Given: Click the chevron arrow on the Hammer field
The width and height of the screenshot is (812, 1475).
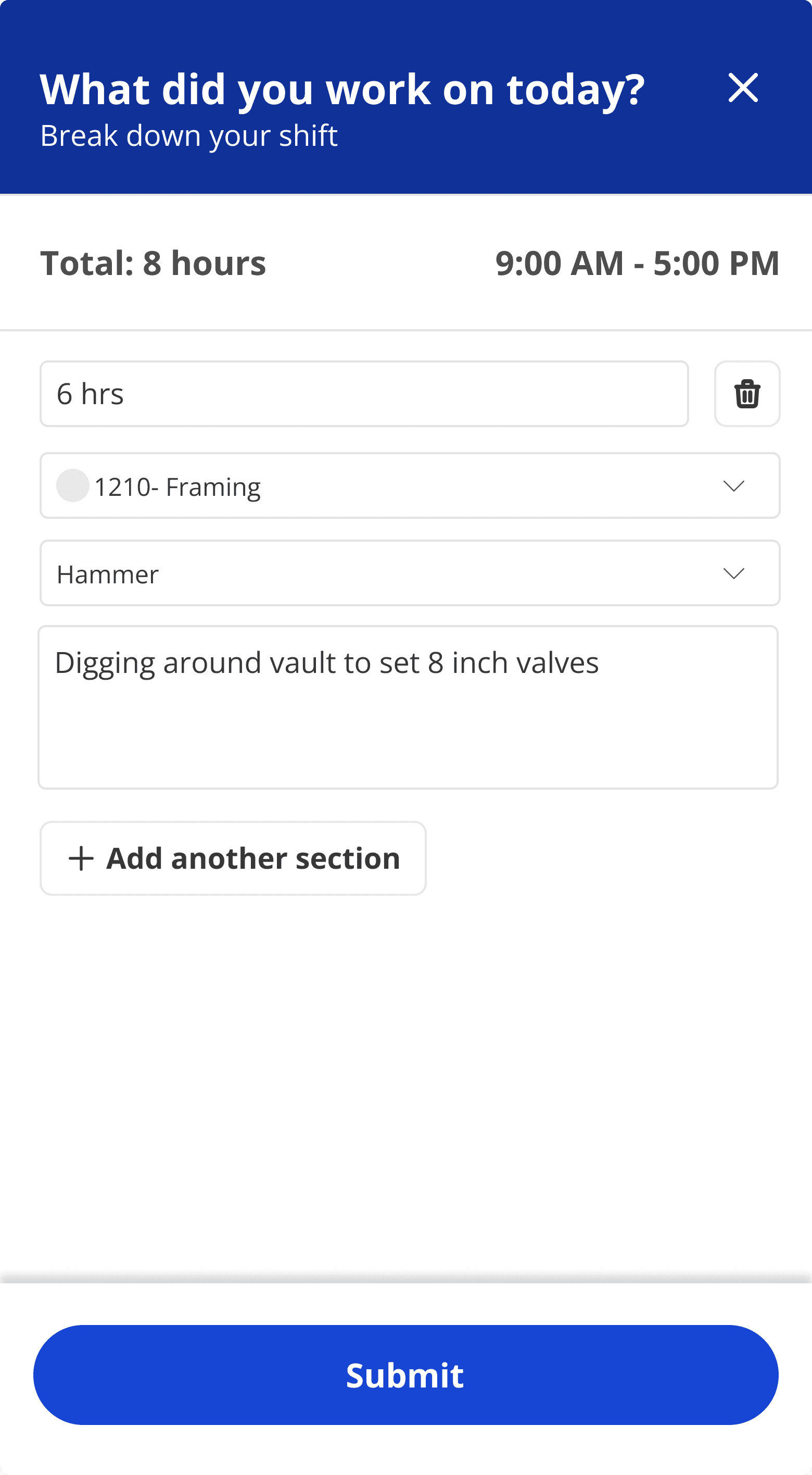Looking at the screenshot, I should click(733, 573).
